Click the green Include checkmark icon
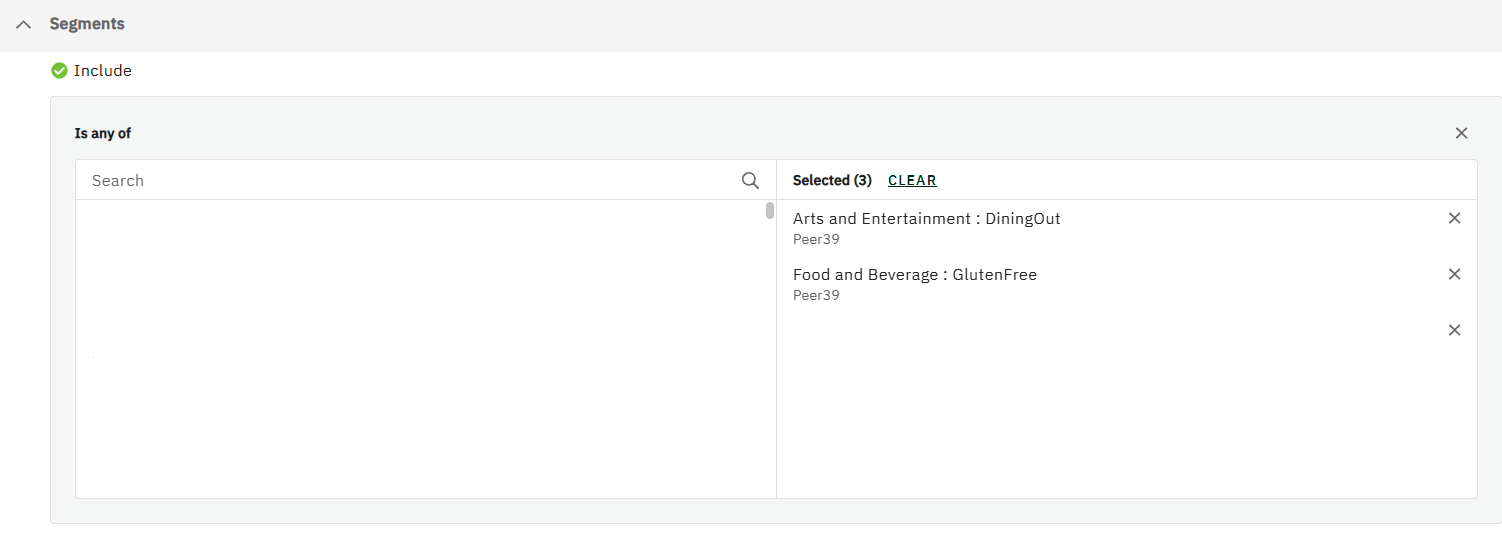 (59, 71)
